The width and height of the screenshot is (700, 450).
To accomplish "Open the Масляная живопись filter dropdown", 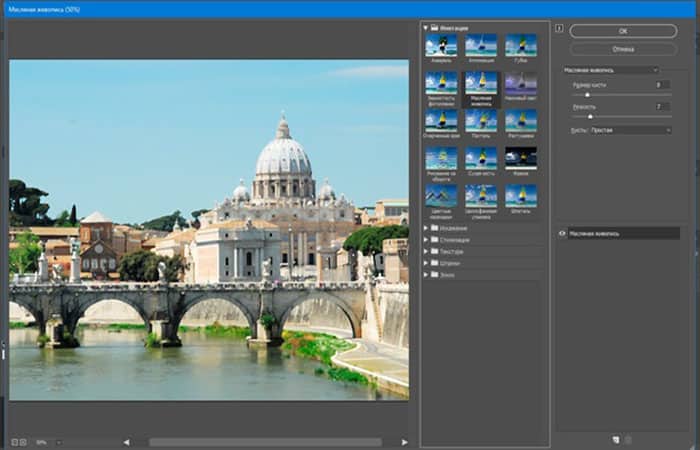I will [x=610, y=70].
